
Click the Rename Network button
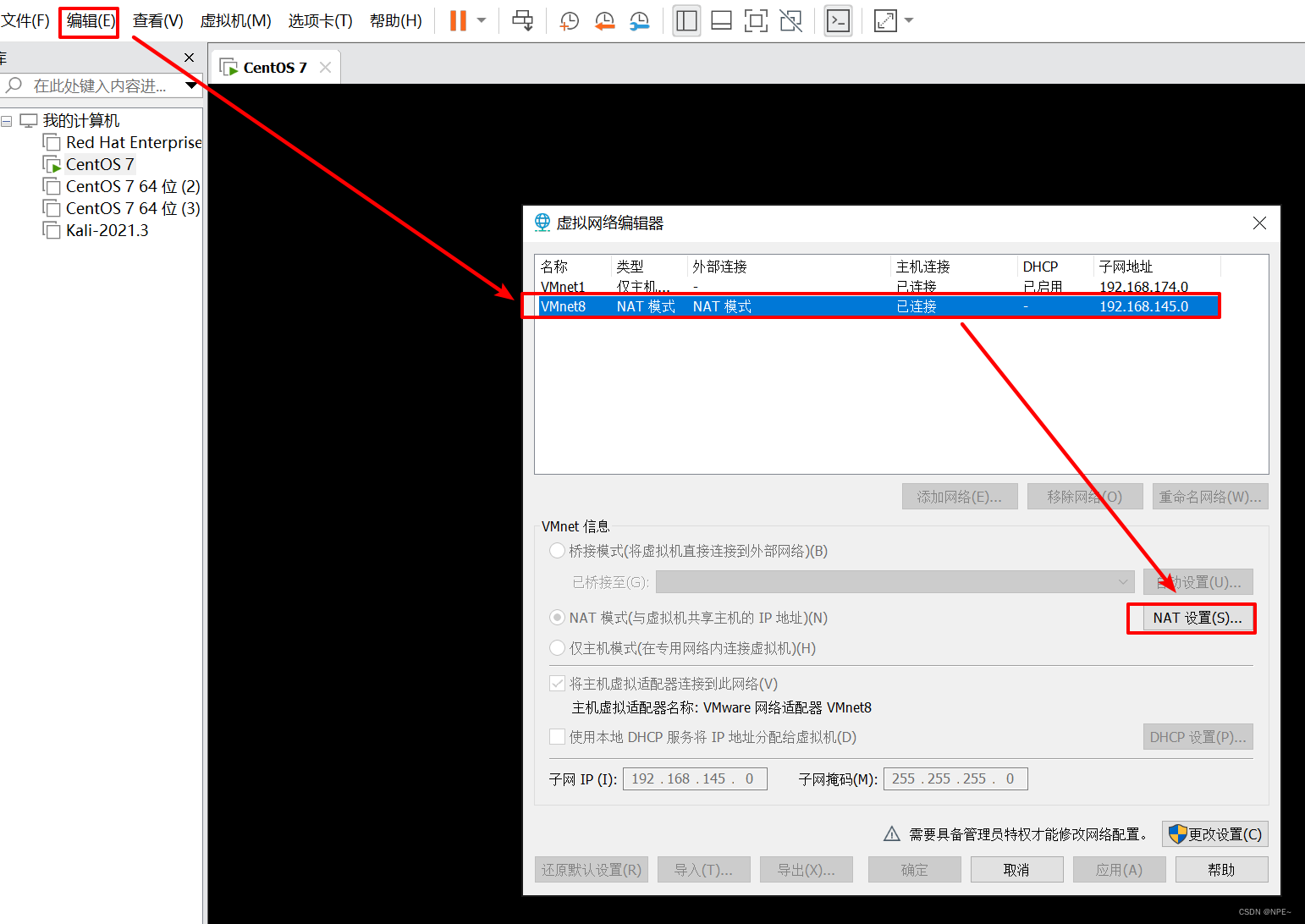point(1210,497)
